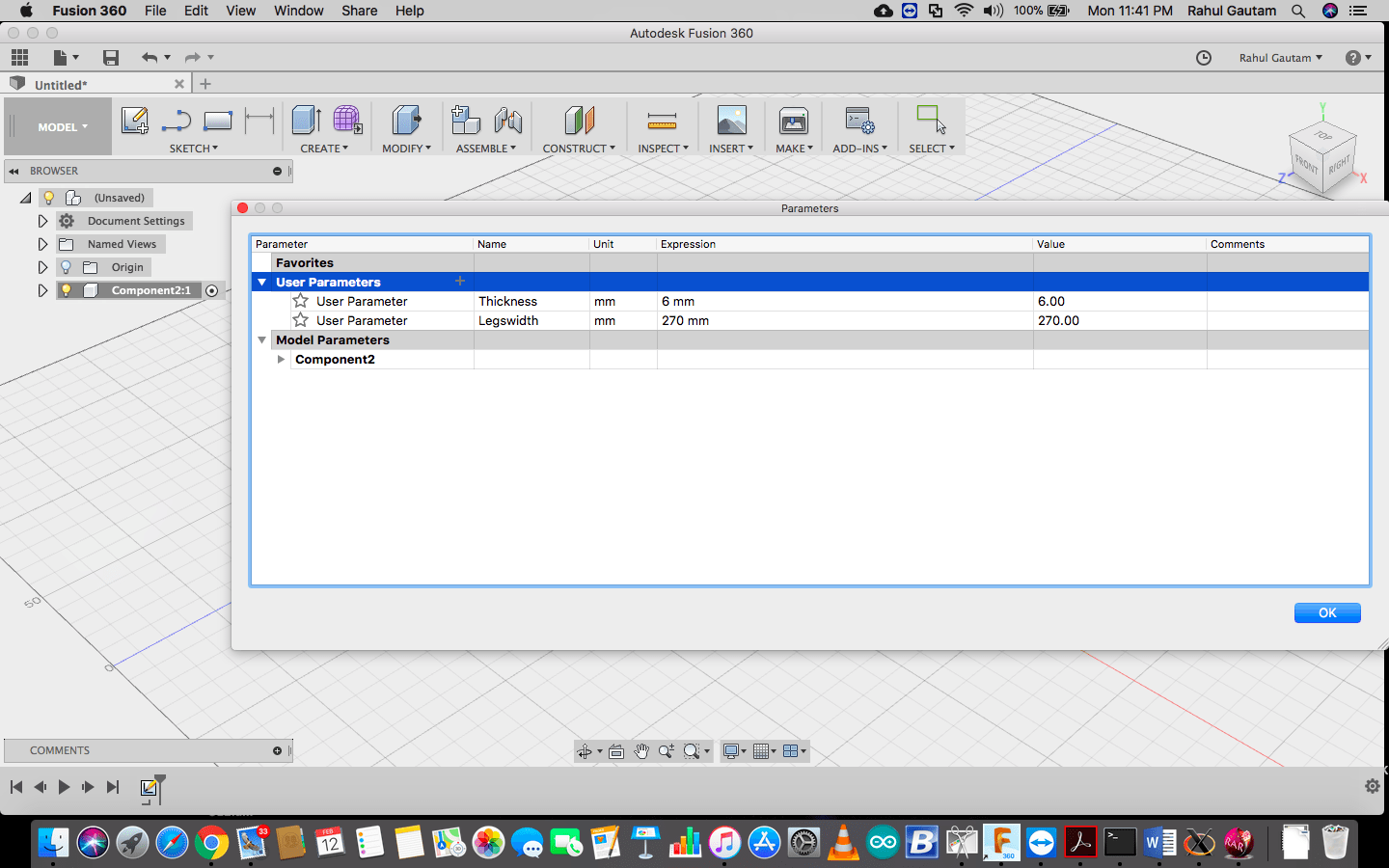Expand Origin folder in browser
1389x868 pixels.
click(x=42, y=267)
